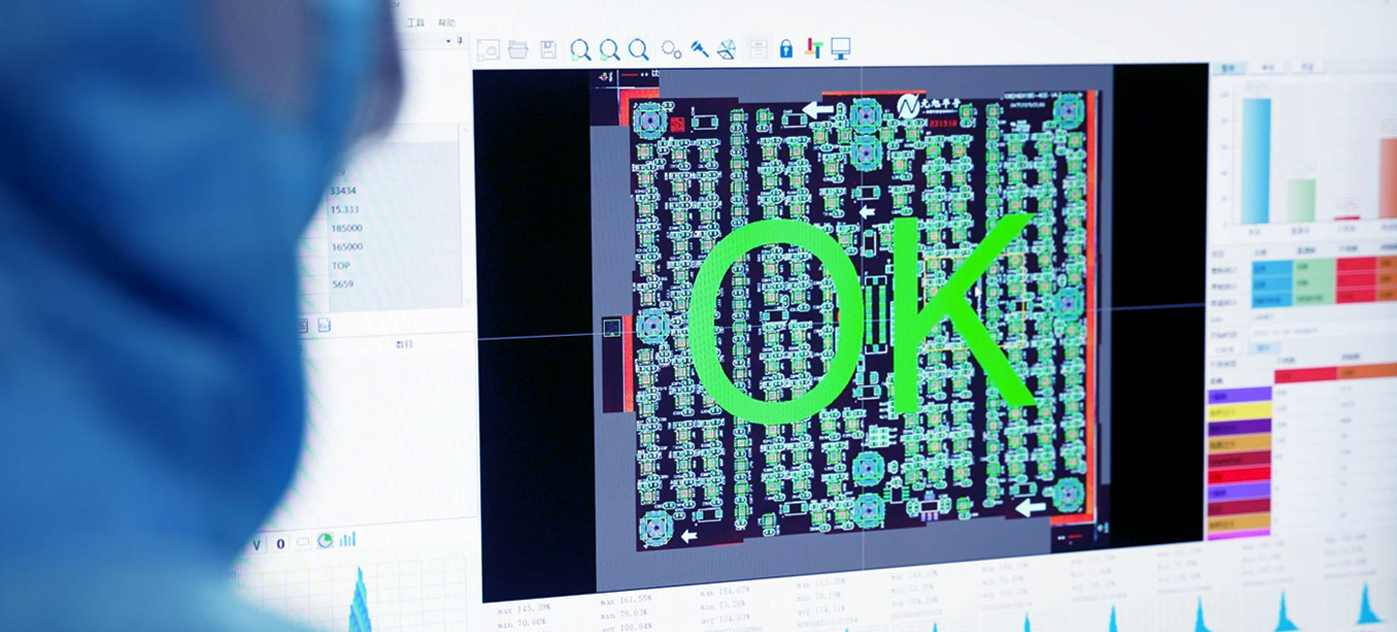Click the value 165000
The height and width of the screenshot is (632, 1397).
pyautogui.click(x=347, y=246)
